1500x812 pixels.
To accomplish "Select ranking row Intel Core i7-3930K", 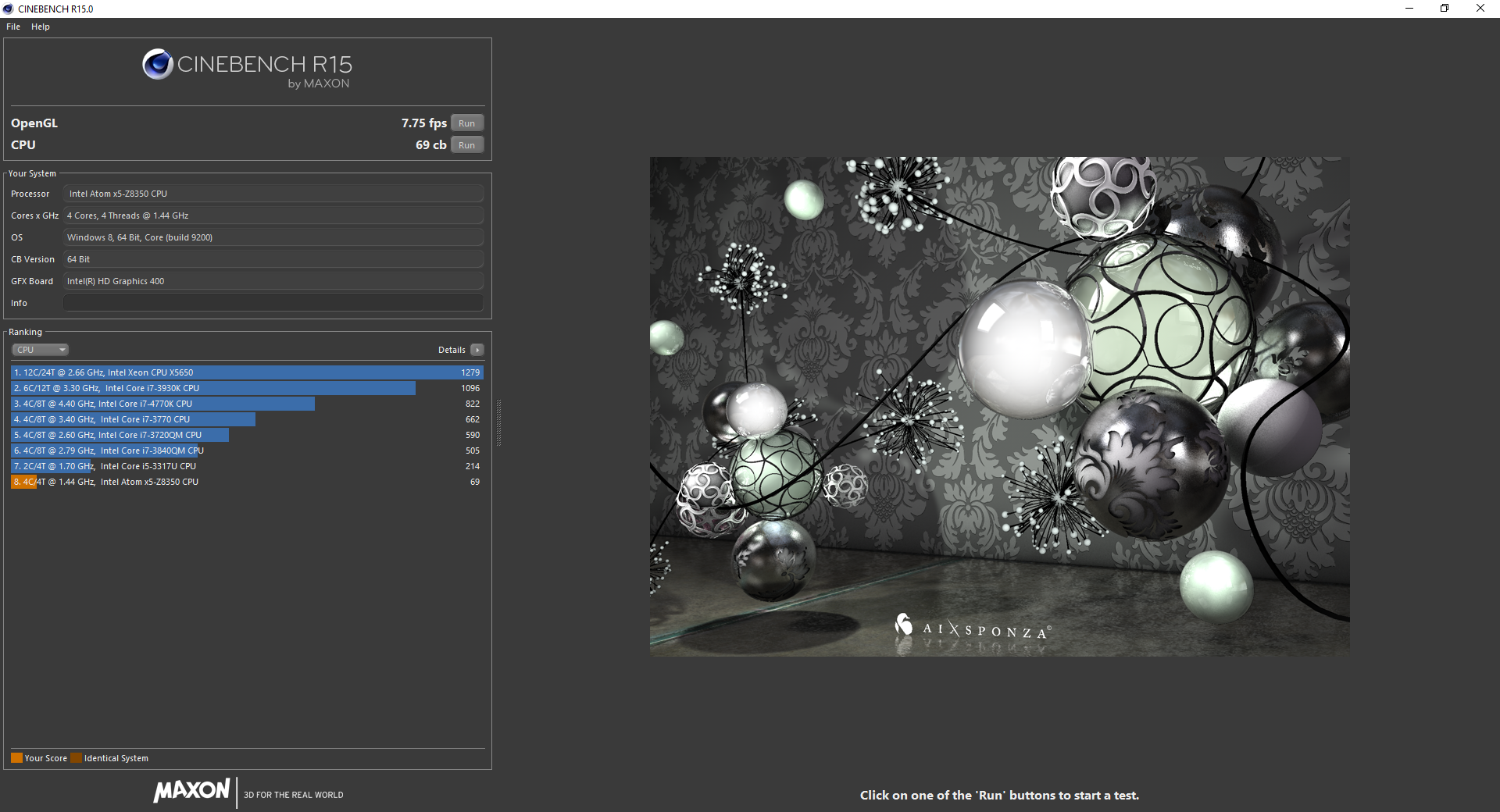I will click(x=247, y=388).
